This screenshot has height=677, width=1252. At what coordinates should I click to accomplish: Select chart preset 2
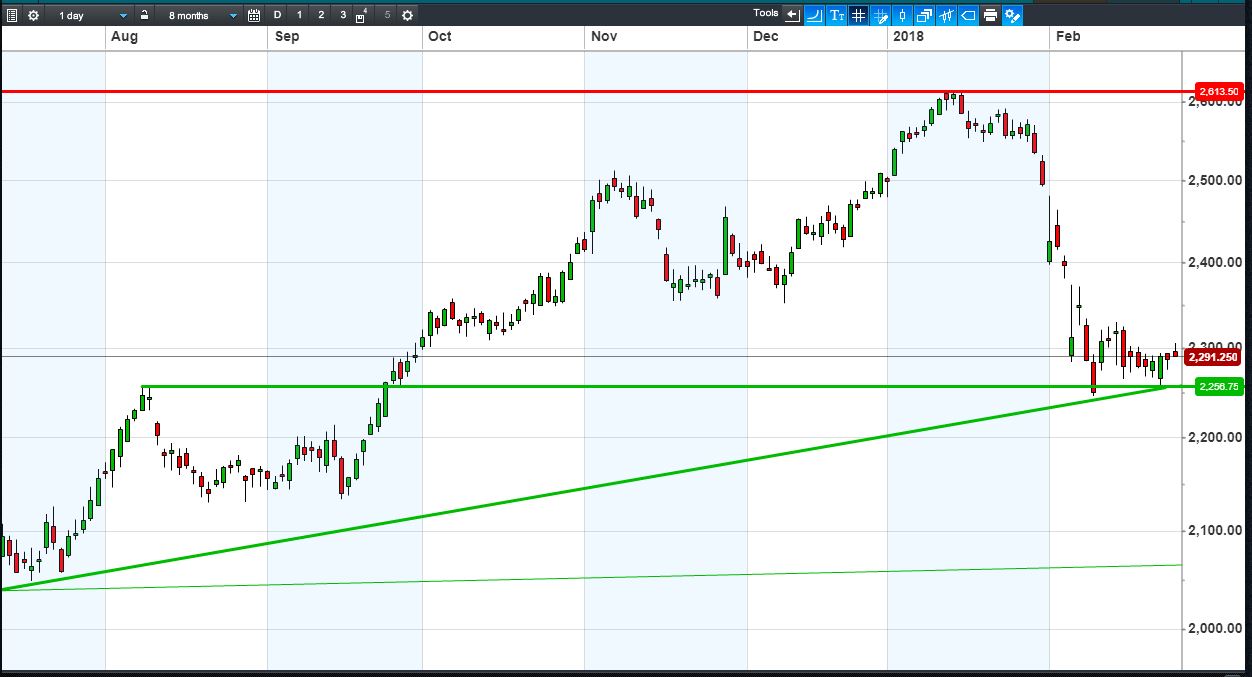pyautogui.click(x=321, y=15)
